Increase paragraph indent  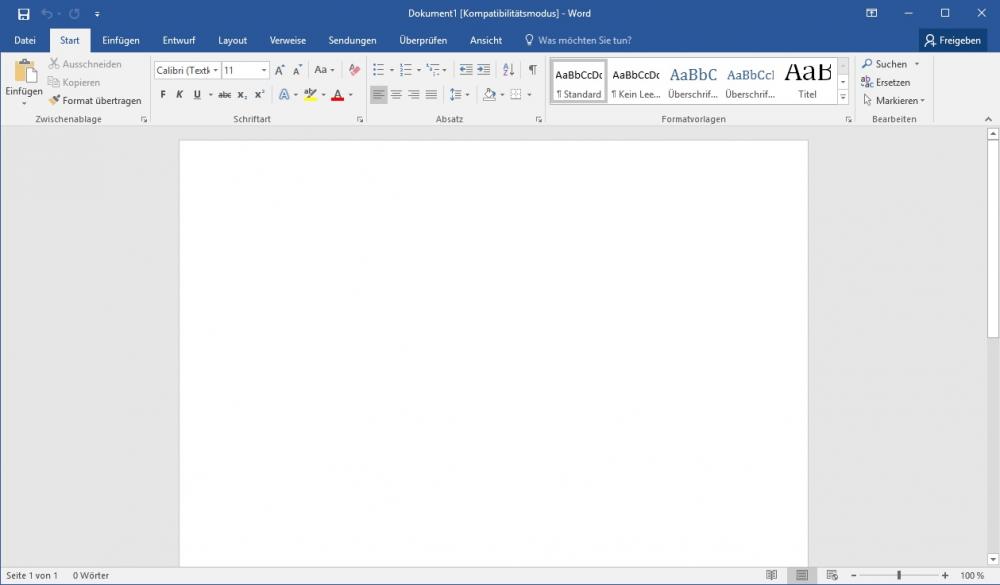click(x=484, y=70)
